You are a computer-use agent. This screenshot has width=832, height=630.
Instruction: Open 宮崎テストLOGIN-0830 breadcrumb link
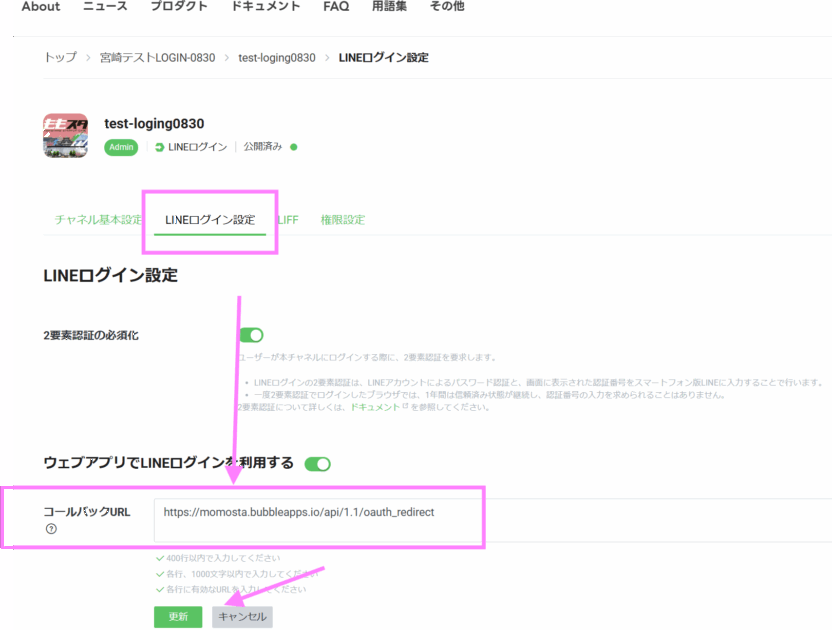pyautogui.click(x=158, y=57)
